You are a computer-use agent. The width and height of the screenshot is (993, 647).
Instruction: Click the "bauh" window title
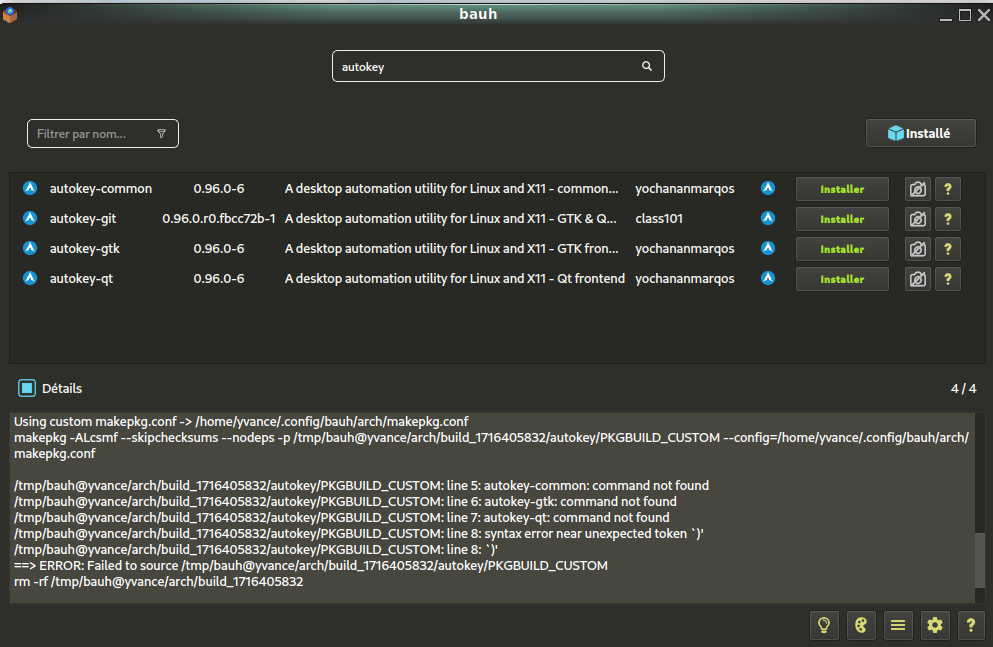click(478, 14)
